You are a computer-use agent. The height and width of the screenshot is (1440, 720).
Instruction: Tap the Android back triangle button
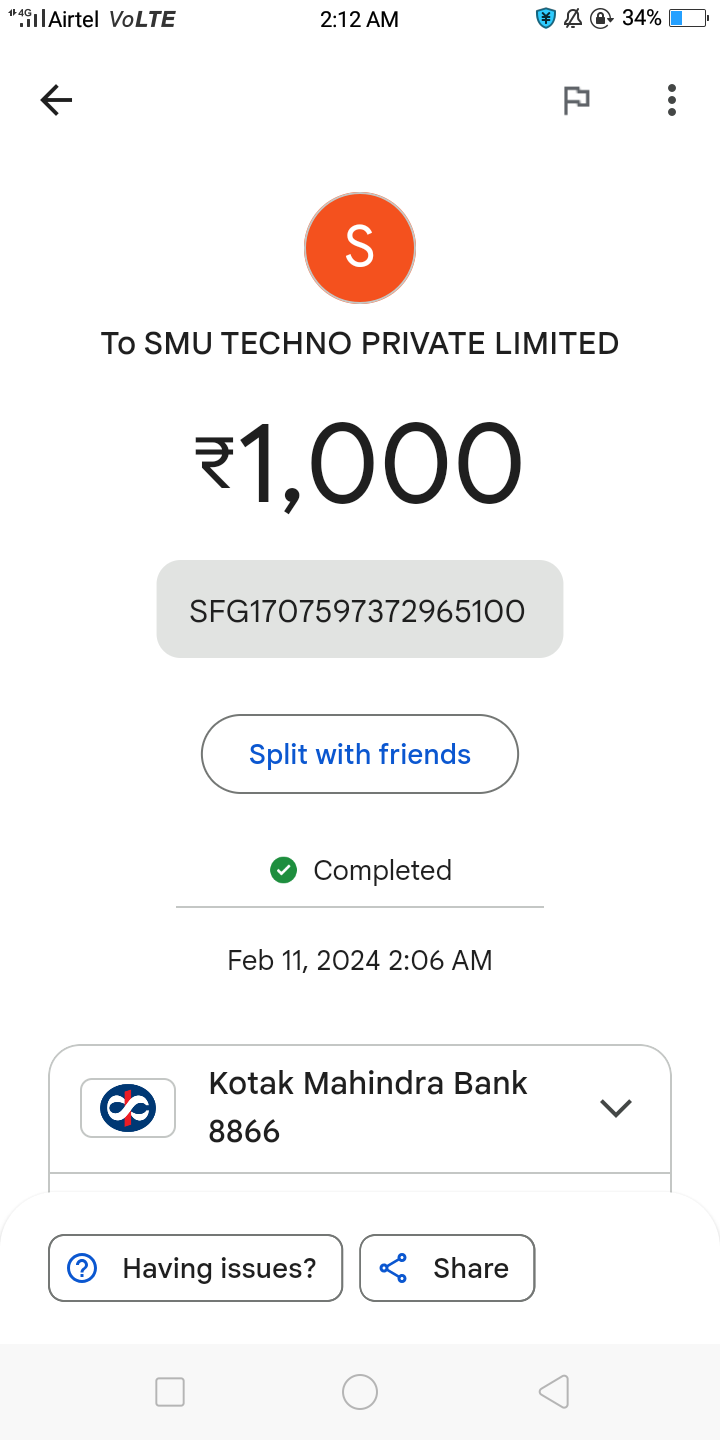coord(553,1392)
